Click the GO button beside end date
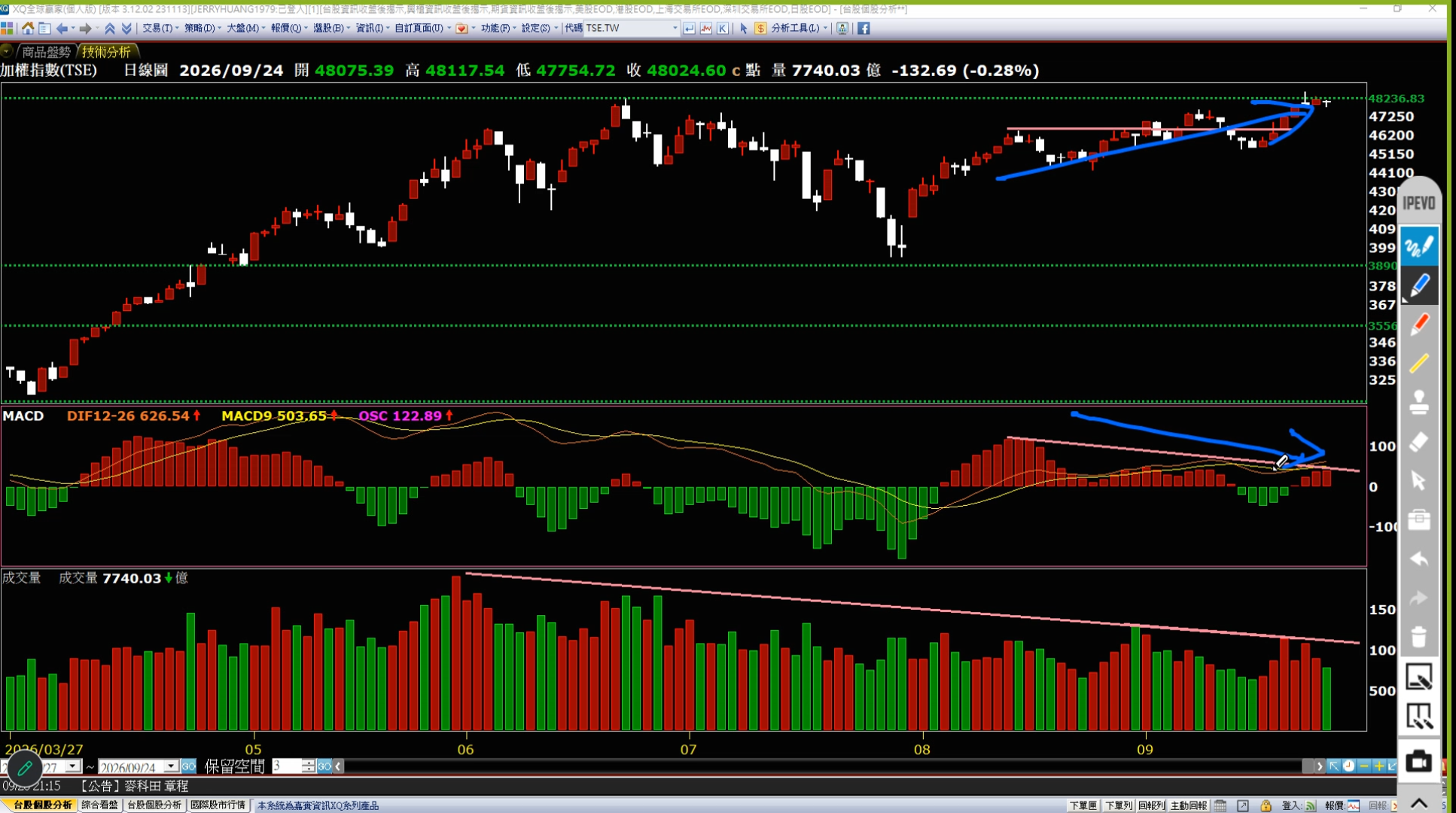1456x813 pixels. pos(188,766)
